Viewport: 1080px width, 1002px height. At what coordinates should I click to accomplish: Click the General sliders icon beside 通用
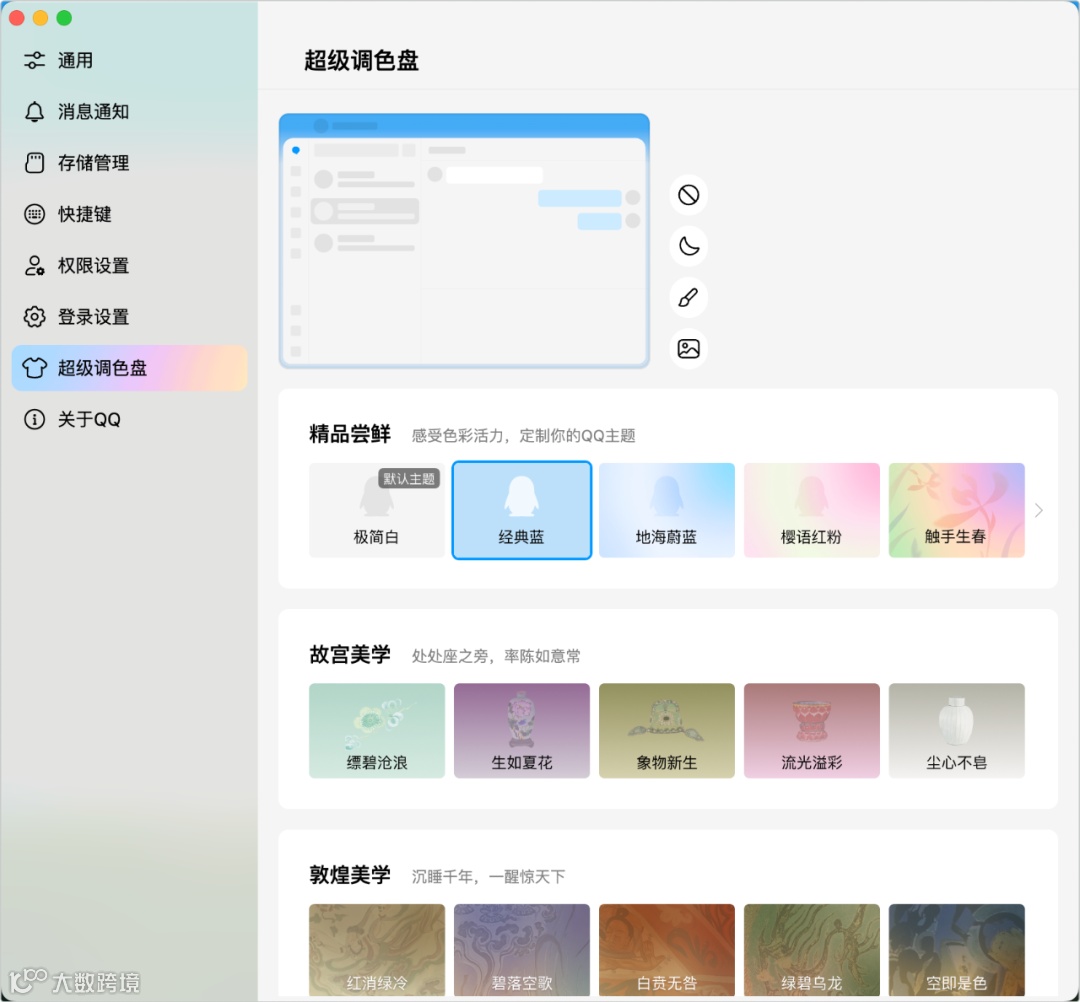[34, 61]
